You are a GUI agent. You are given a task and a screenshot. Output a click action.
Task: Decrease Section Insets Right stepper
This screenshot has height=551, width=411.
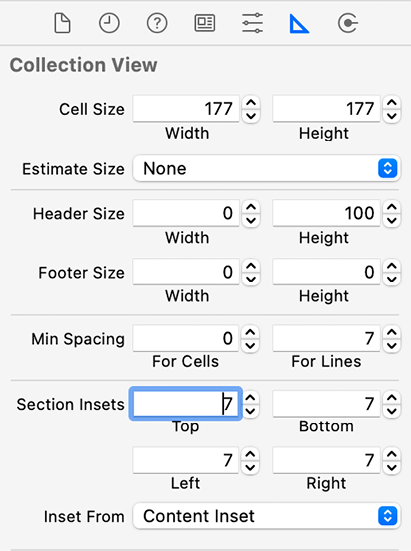click(392, 467)
